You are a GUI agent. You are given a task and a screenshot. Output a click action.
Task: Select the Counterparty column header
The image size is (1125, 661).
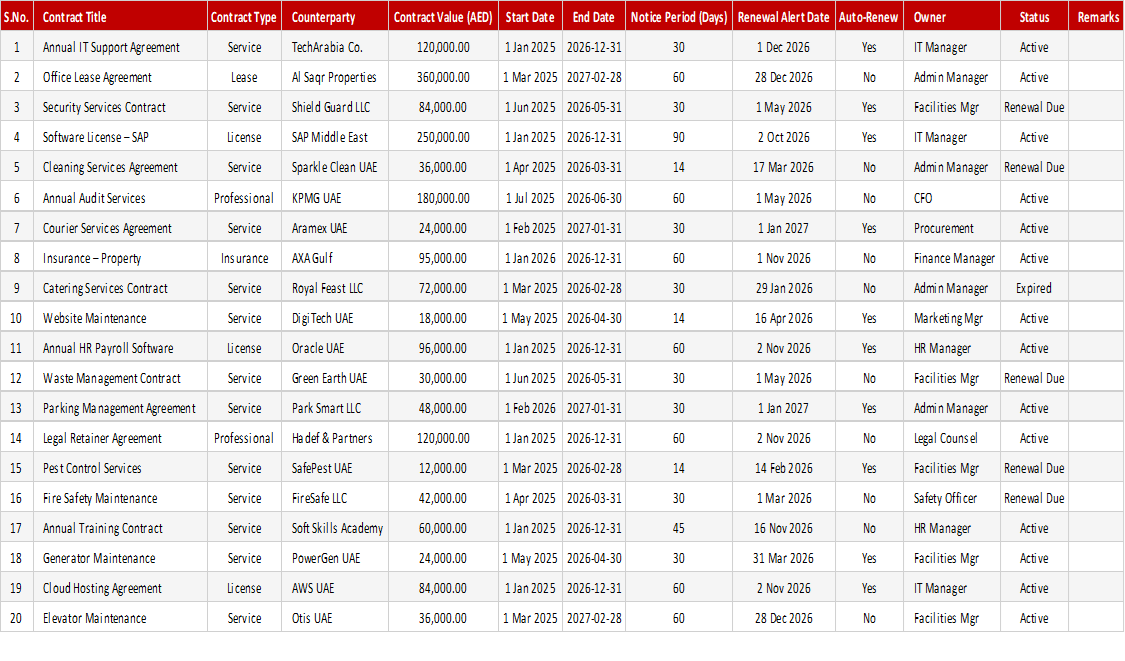(x=335, y=17)
